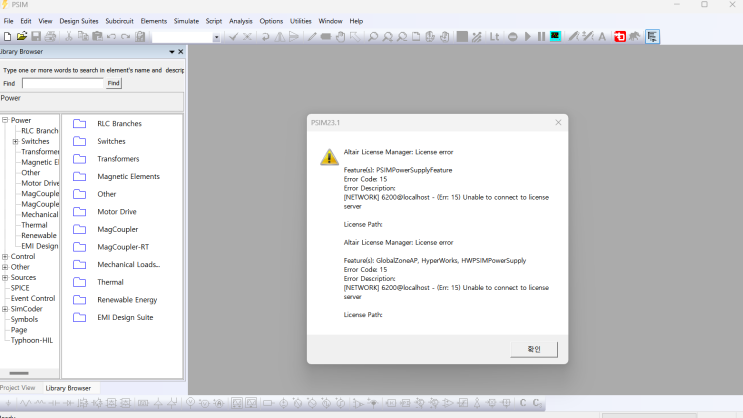Pause the simulation with the pause icon
743x418 pixels.
point(541,36)
